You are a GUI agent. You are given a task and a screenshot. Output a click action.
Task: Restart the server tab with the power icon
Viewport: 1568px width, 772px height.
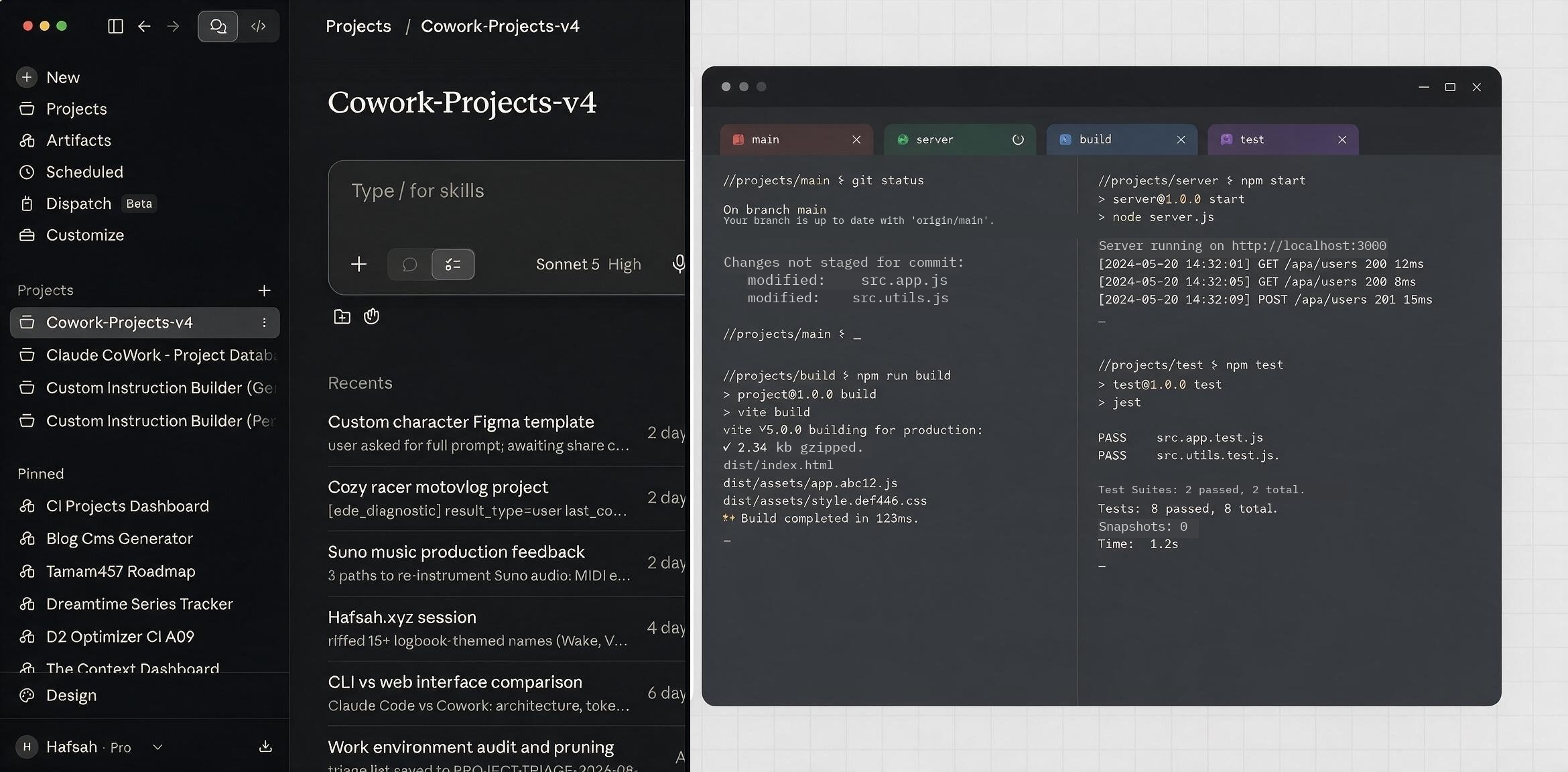point(1018,139)
